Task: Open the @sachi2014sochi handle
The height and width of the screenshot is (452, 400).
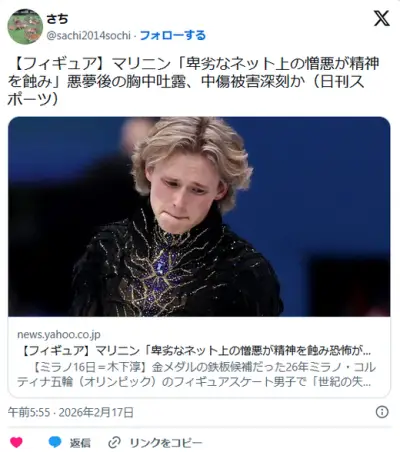Action: pyautogui.click(x=88, y=35)
